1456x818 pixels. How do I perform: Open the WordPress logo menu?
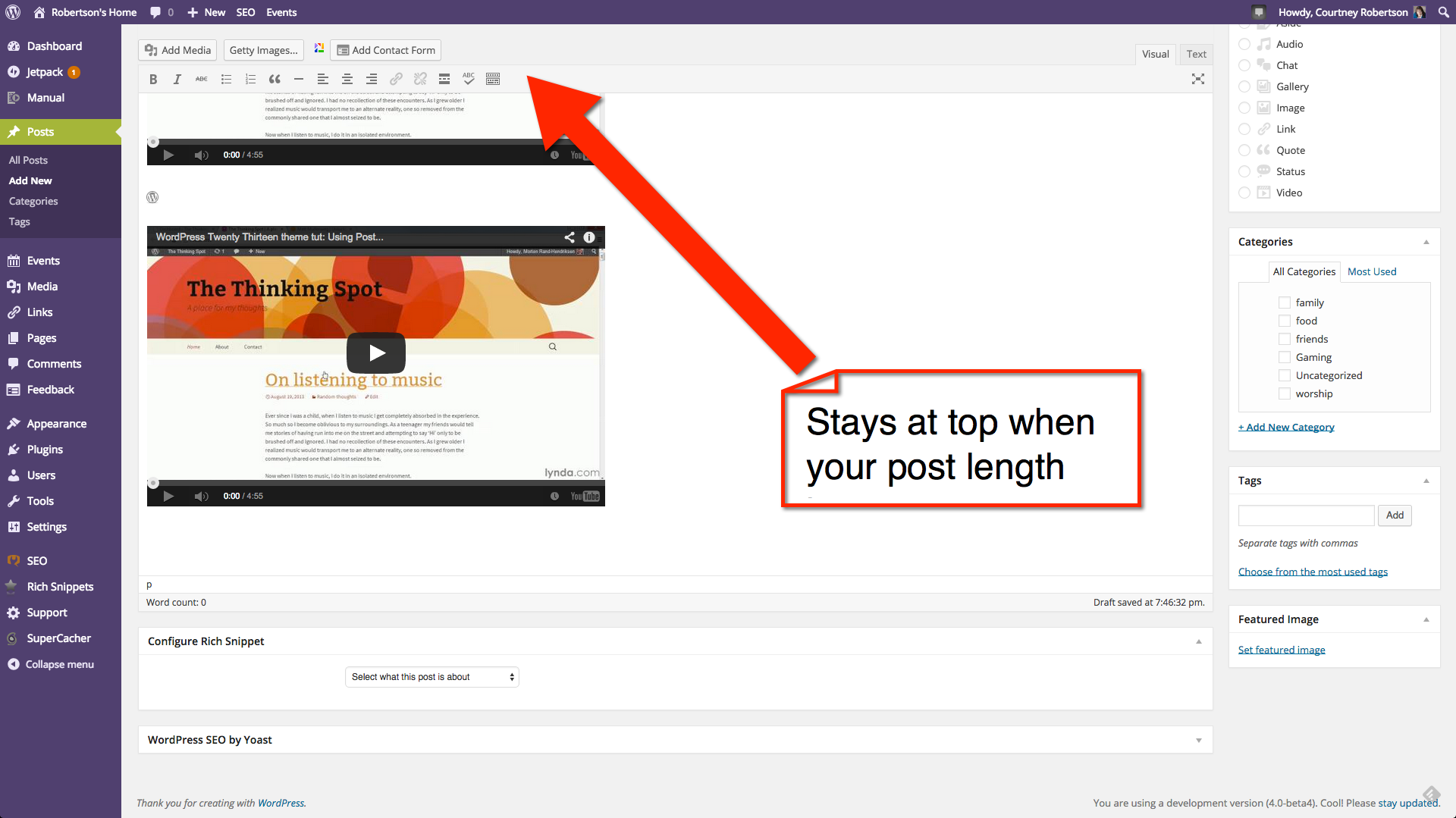coord(13,12)
